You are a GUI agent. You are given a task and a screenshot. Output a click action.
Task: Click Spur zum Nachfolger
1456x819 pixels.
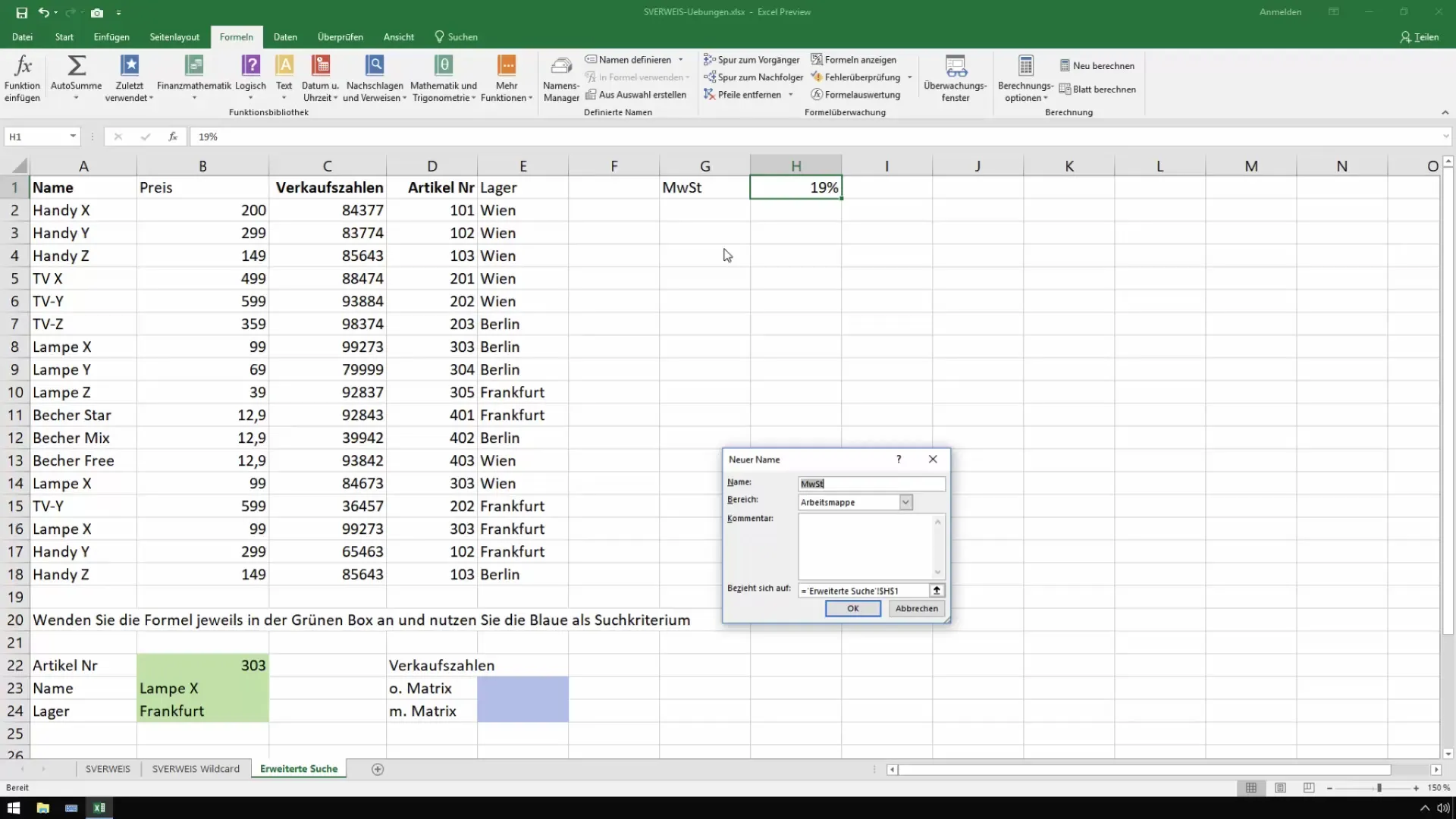753,77
